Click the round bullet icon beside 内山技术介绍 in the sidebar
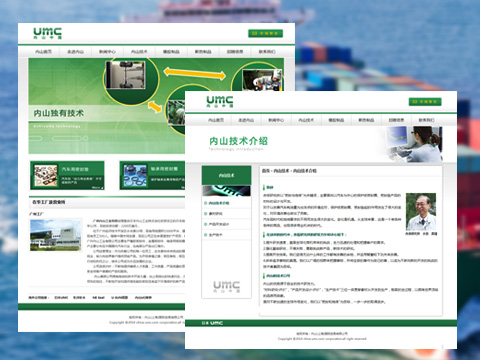The image size is (480, 360). coord(205,203)
